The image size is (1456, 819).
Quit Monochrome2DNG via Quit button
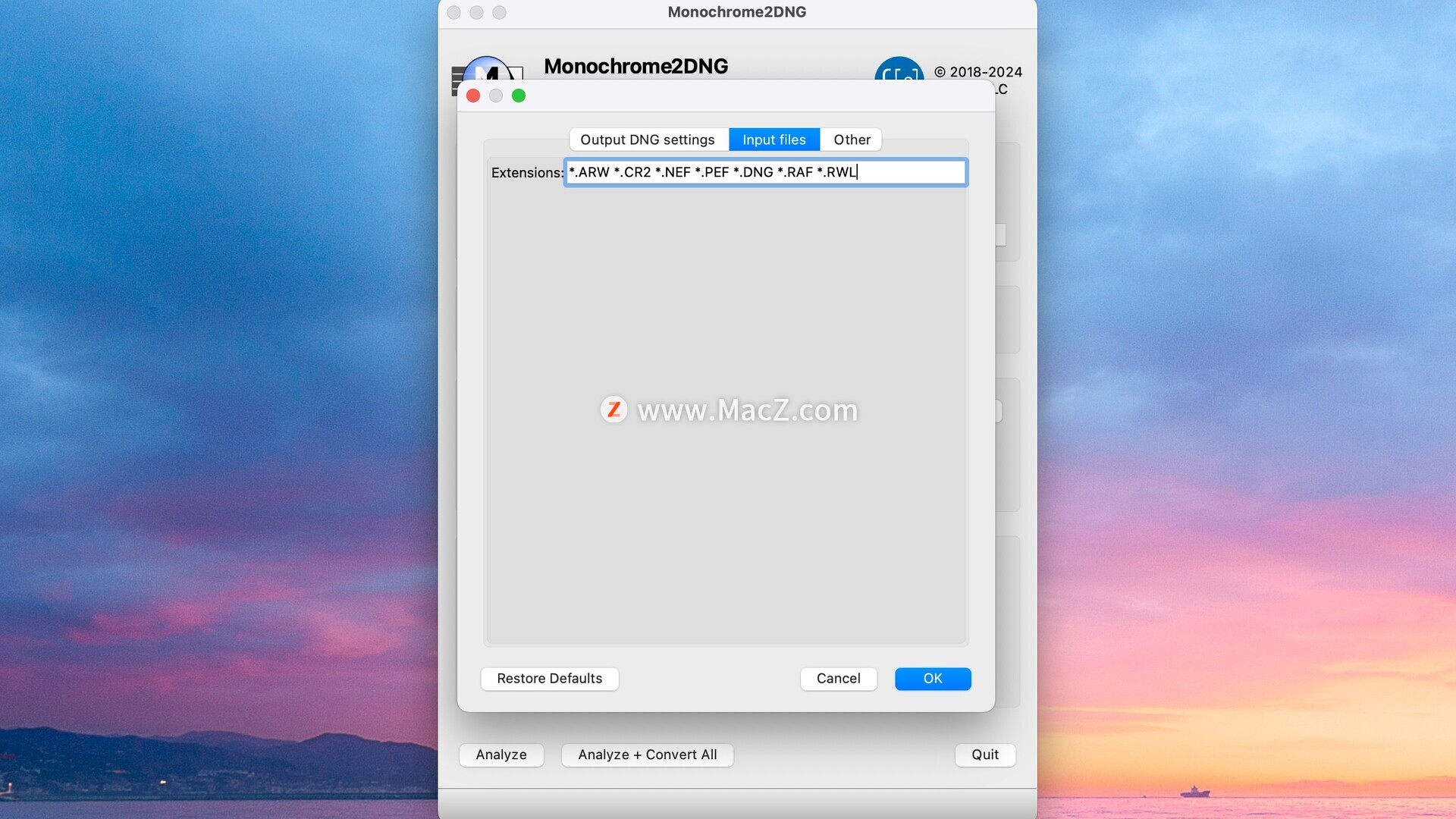coord(984,755)
